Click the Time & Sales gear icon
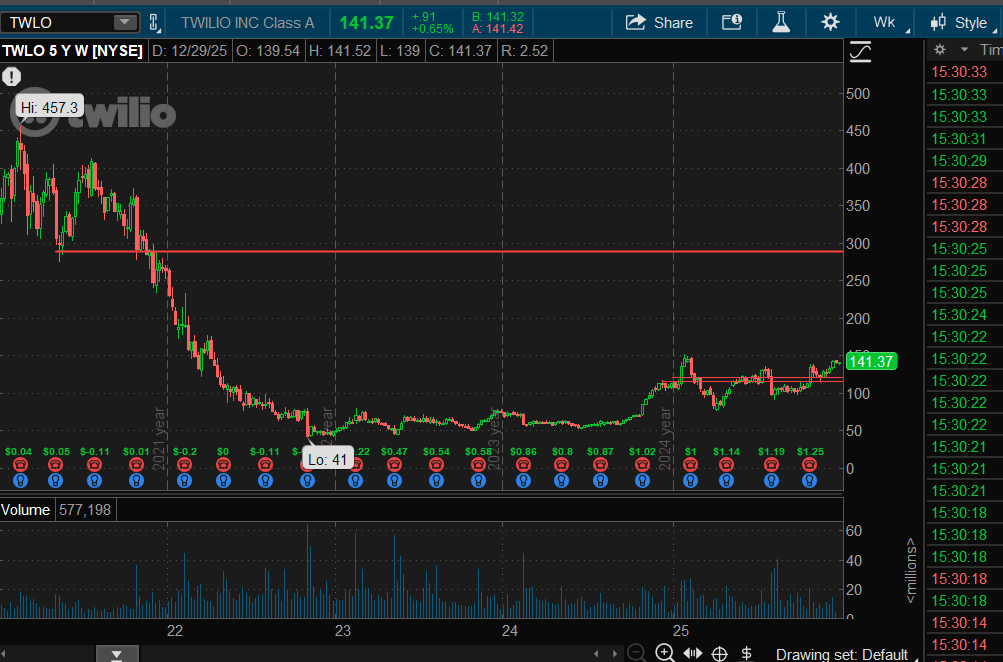This screenshot has height=662, width=1003. (940, 49)
